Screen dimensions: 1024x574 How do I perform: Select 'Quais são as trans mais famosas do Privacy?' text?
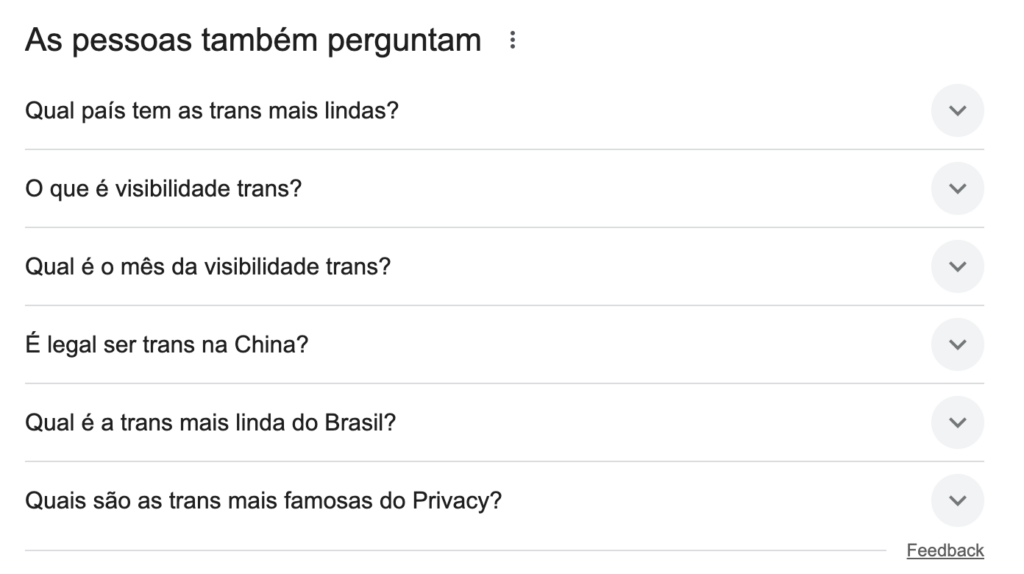pos(263,500)
